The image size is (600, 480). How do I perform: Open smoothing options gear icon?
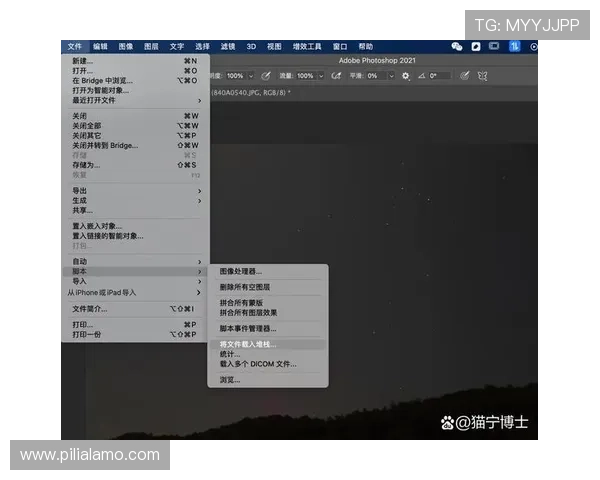406,76
